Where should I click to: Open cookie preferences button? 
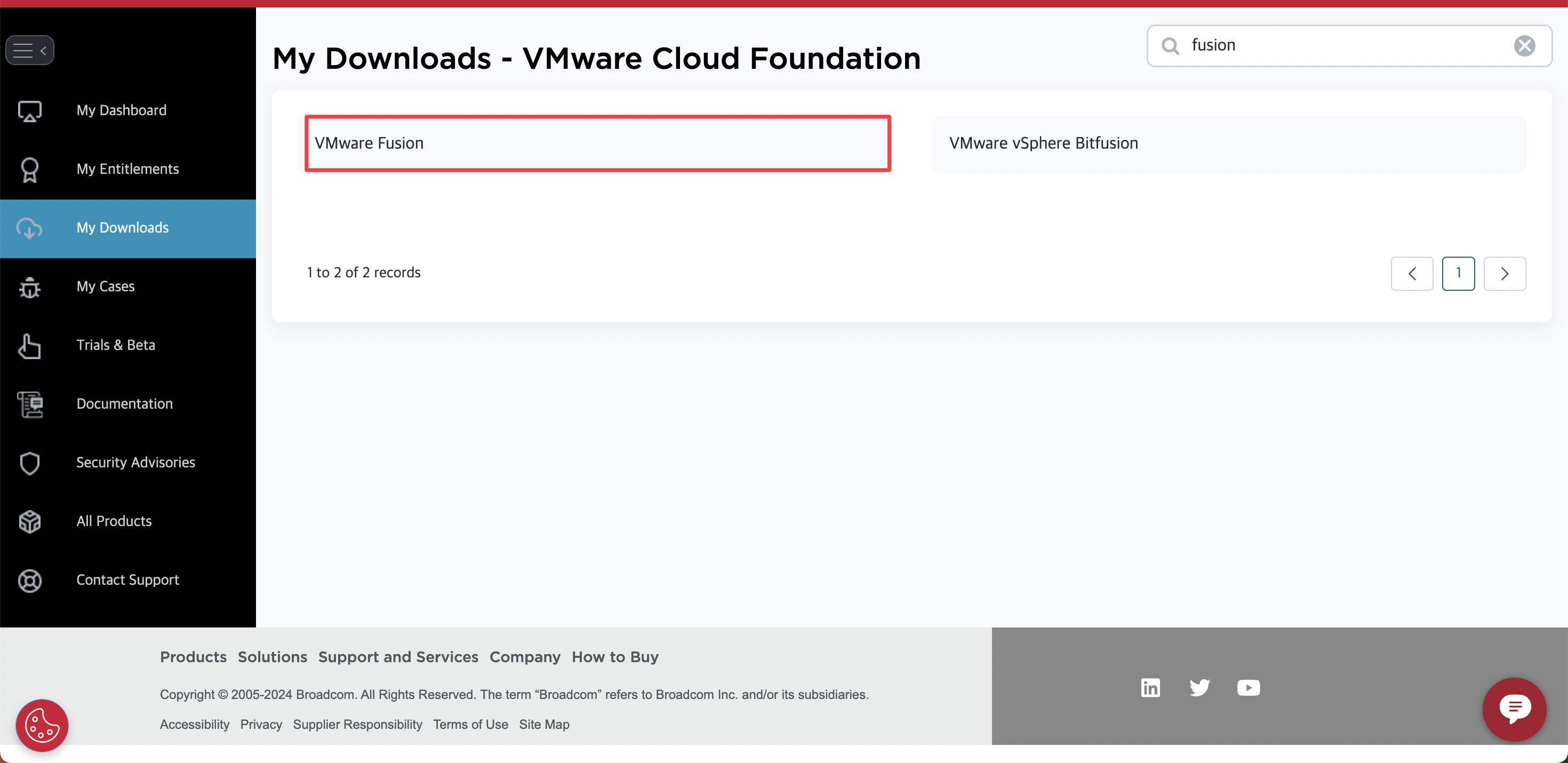coord(42,725)
